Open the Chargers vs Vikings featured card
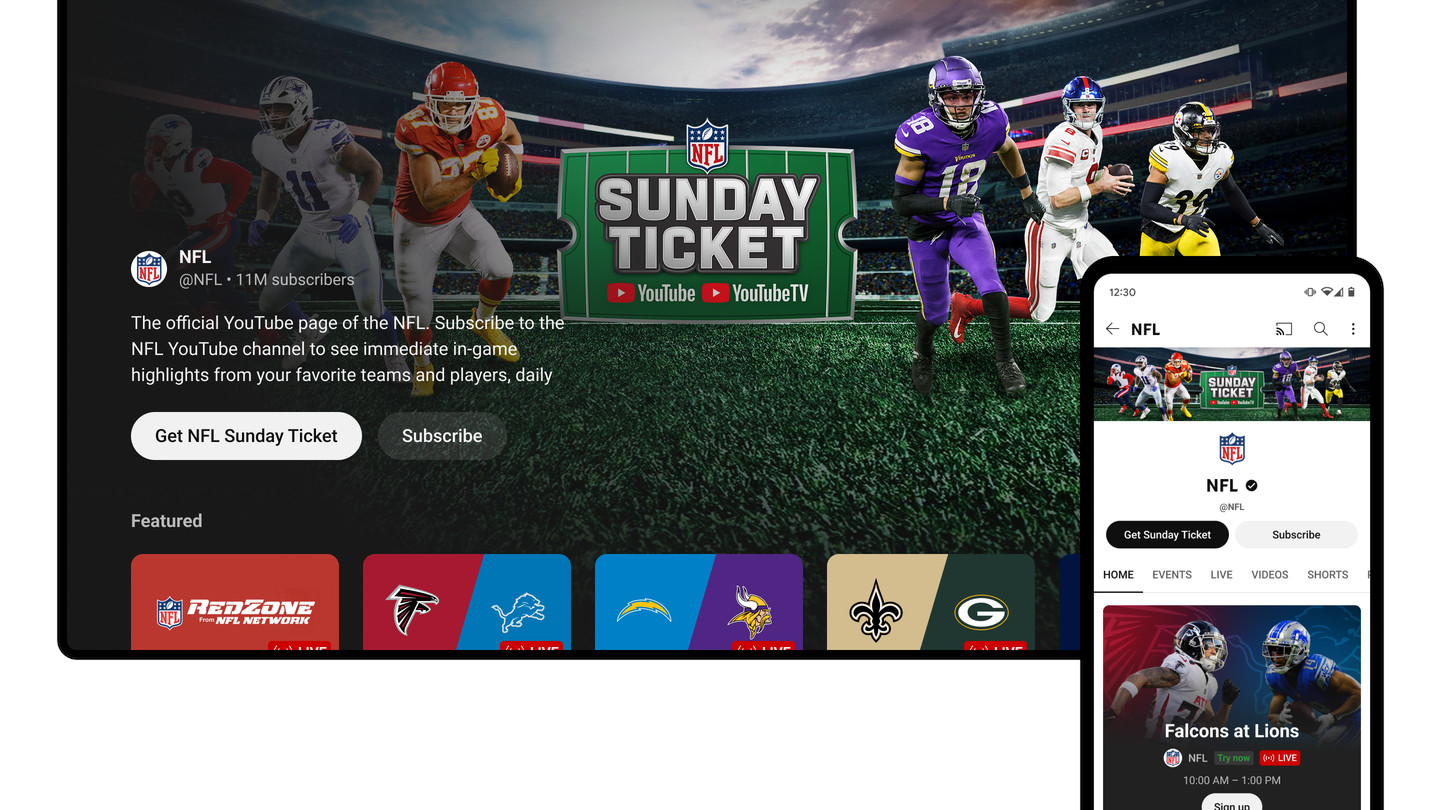The width and height of the screenshot is (1440, 810). 699,603
